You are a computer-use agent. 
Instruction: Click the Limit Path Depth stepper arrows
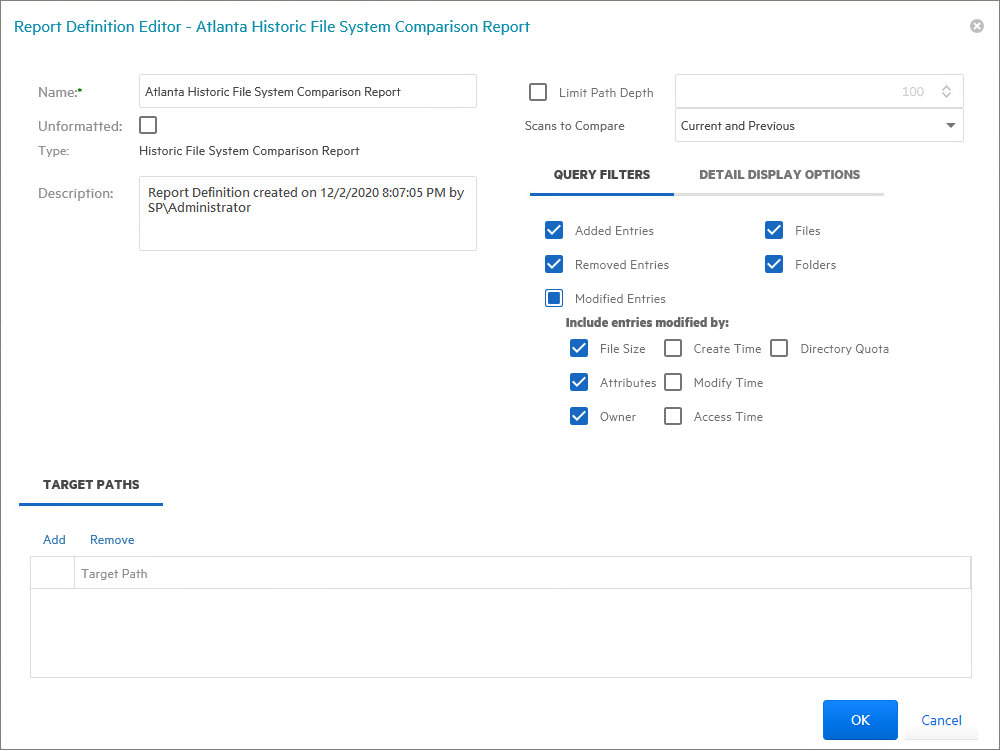tap(946, 91)
